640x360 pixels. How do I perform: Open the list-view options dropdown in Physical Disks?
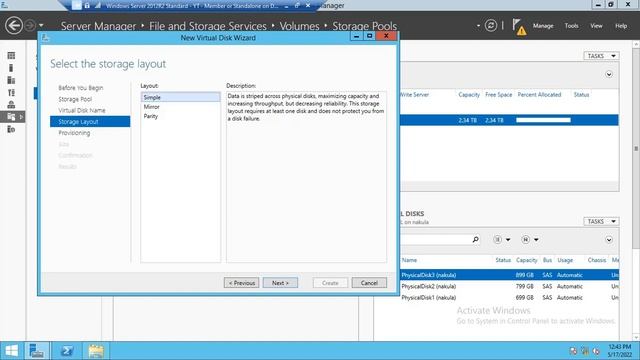coord(502,240)
